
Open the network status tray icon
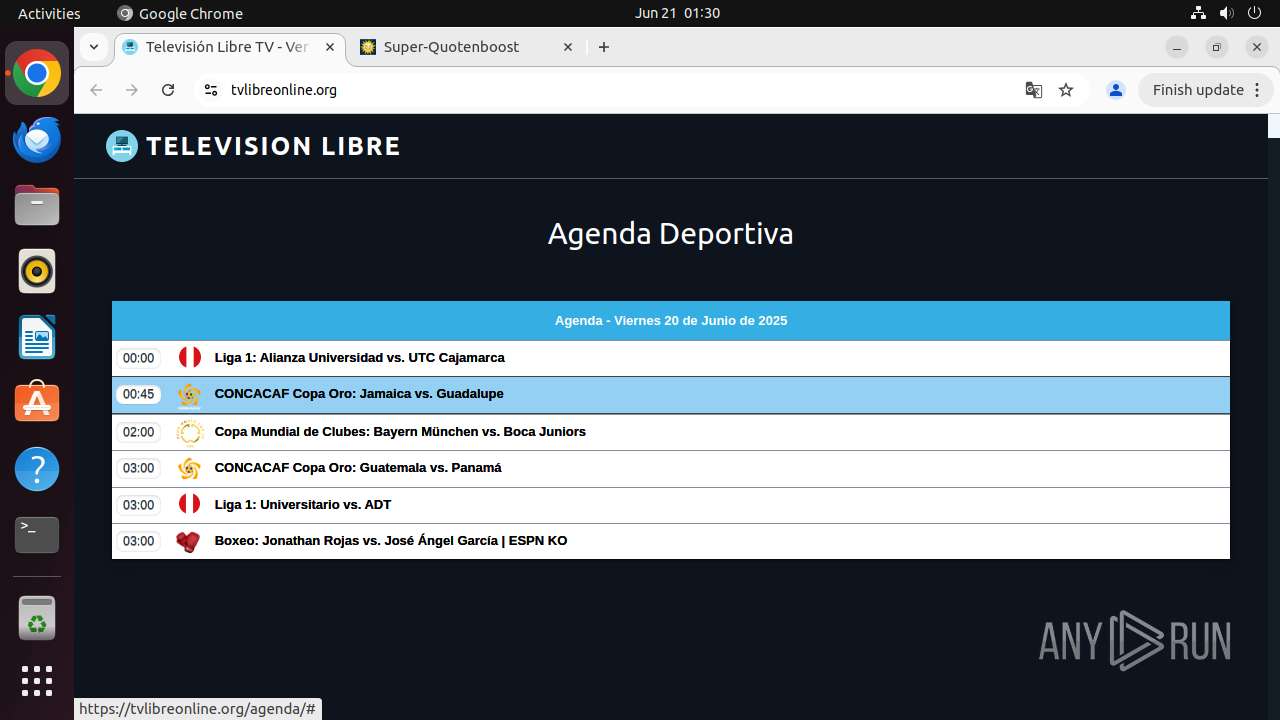pyautogui.click(x=1198, y=13)
